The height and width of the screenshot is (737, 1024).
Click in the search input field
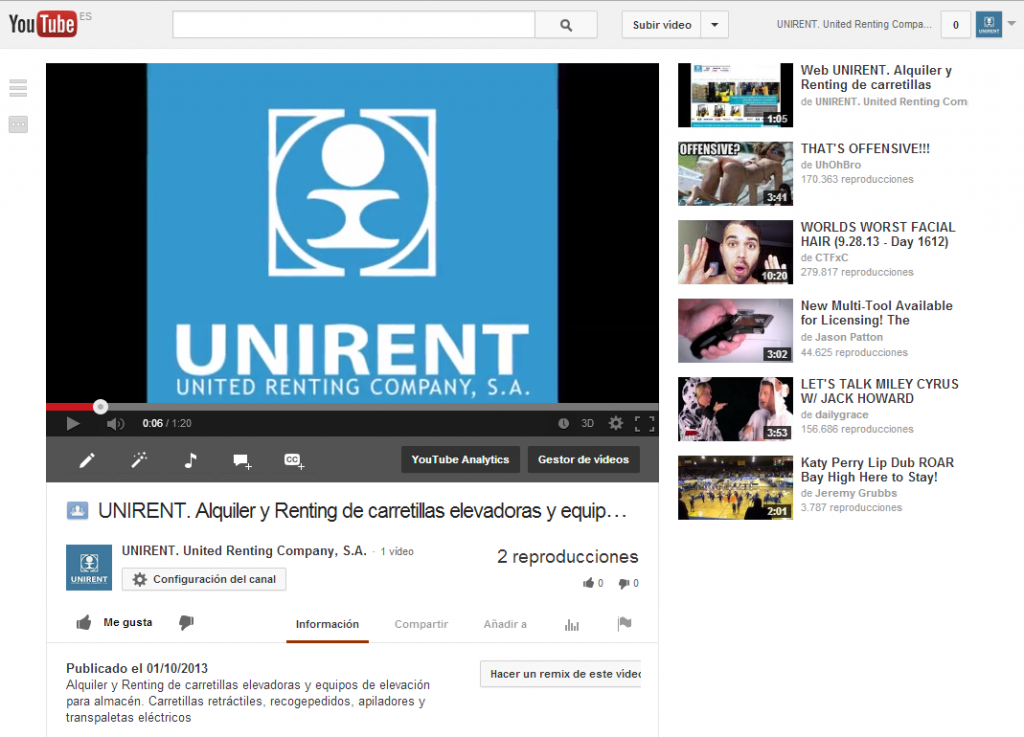coord(353,25)
